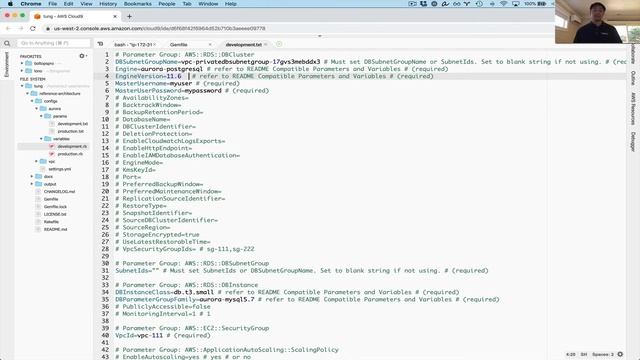Viewport: 640px width, 360px height.
Task: Collapse the variables folder
Action: [x=41, y=139]
